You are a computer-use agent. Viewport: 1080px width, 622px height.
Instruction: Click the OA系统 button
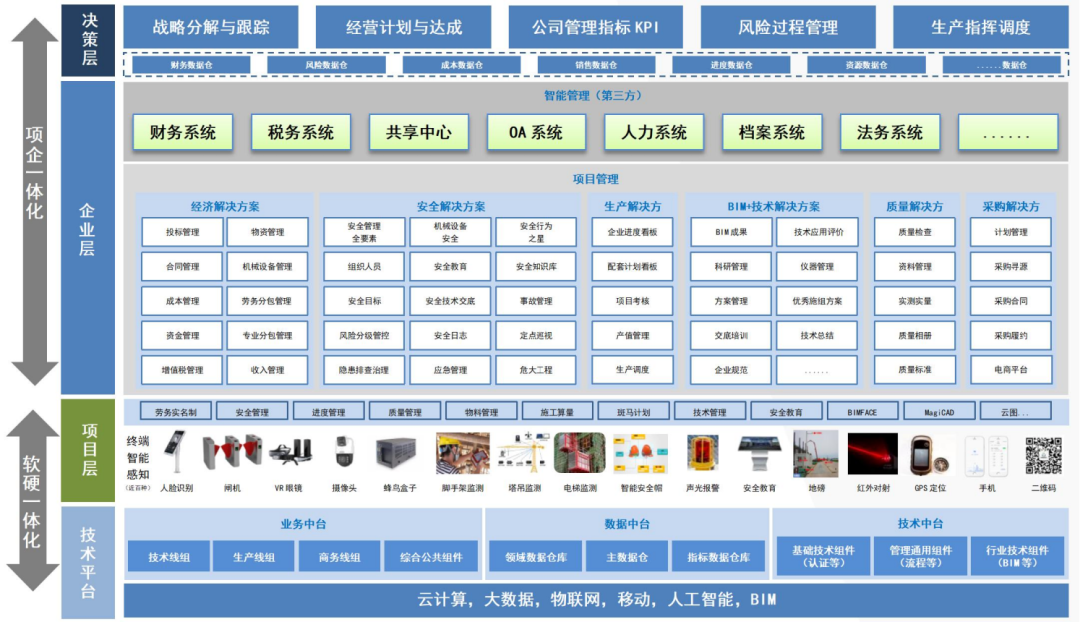tap(536, 132)
